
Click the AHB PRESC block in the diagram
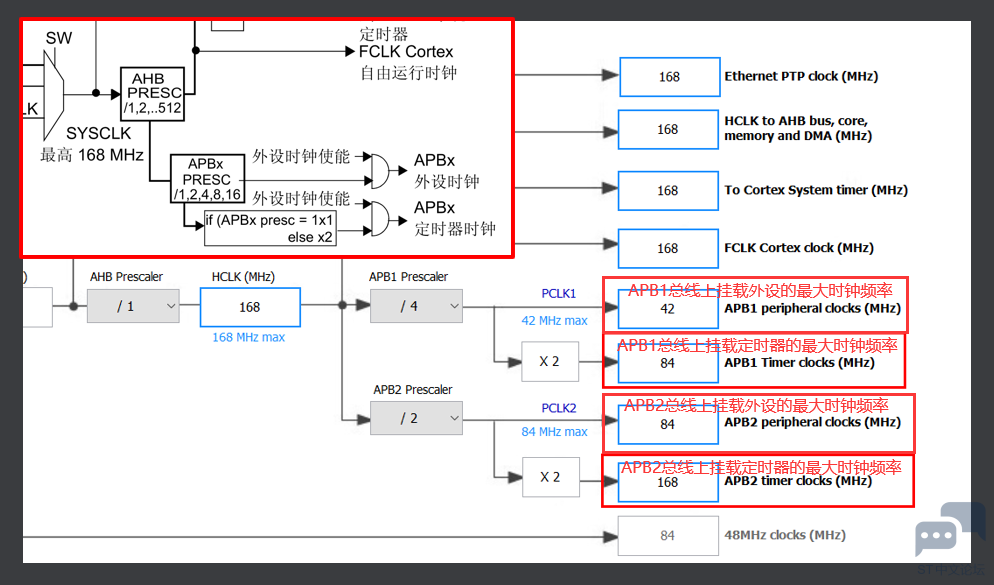pyautogui.click(x=153, y=94)
